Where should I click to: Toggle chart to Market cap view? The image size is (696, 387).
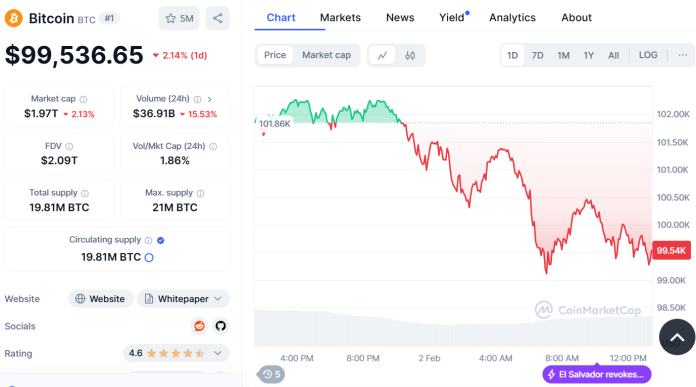[326, 55]
